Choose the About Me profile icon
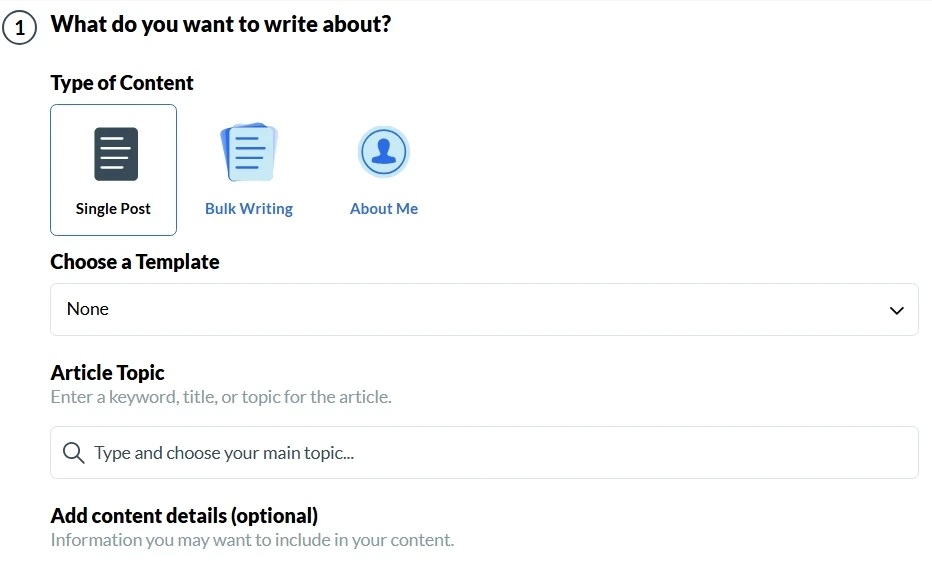 pyautogui.click(x=384, y=152)
